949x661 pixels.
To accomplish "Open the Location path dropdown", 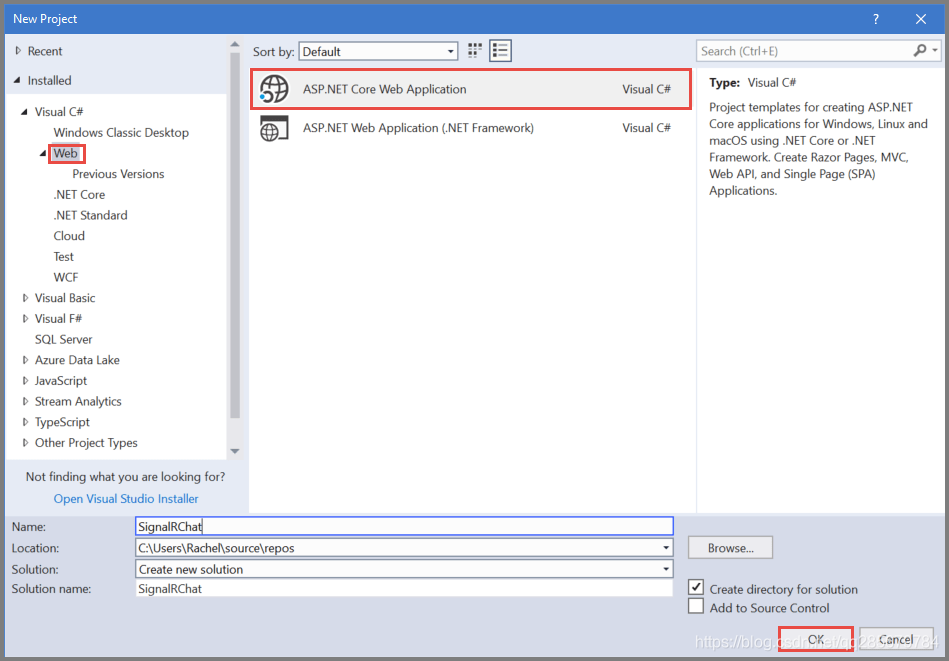I will (x=664, y=547).
